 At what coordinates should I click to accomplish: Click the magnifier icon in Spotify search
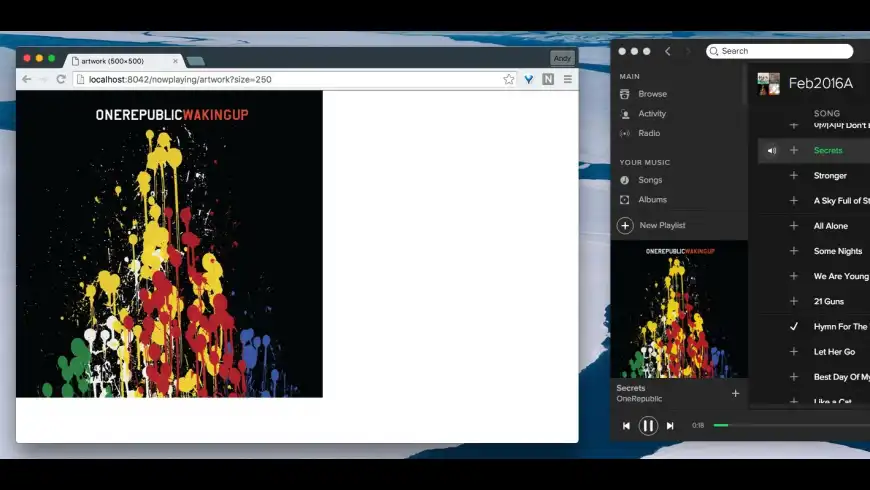point(714,51)
